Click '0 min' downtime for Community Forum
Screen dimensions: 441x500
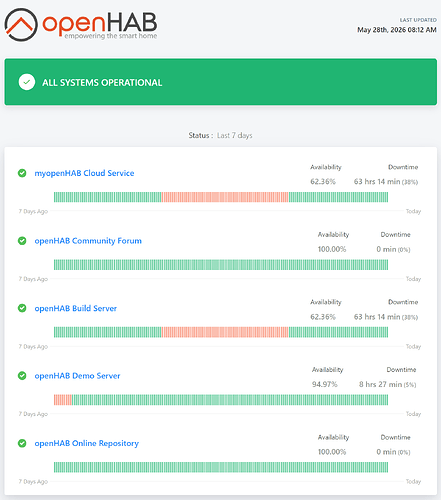[386, 249]
